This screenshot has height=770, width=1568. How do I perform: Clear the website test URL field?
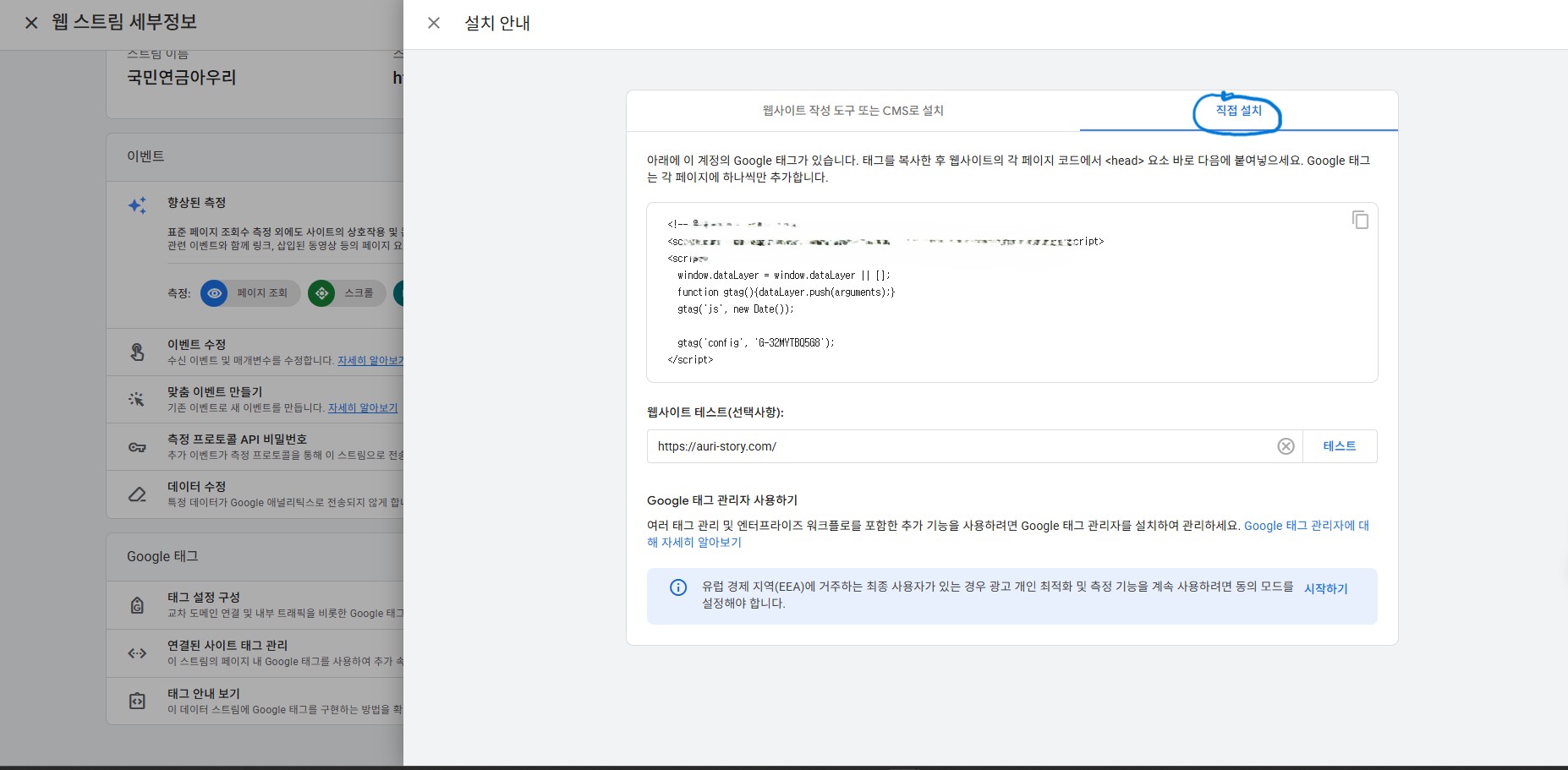tap(1286, 446)
